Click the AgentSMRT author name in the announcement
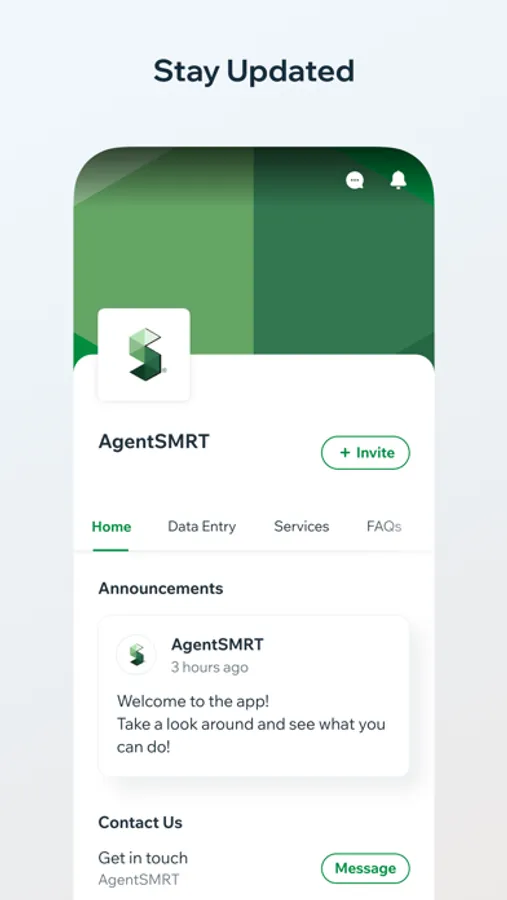This screenshot has height=900, width=507. pyautogui.click(x=217, y=645)
